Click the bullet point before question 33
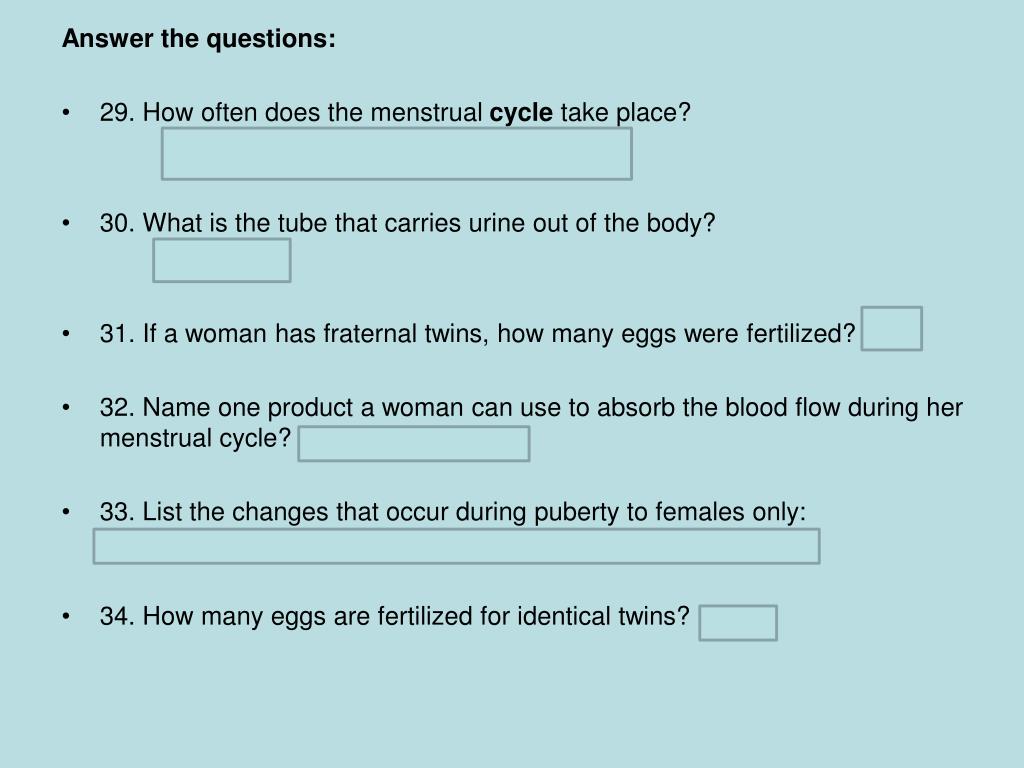Screen dimensions: 1024x768 (x=66, y=512)
